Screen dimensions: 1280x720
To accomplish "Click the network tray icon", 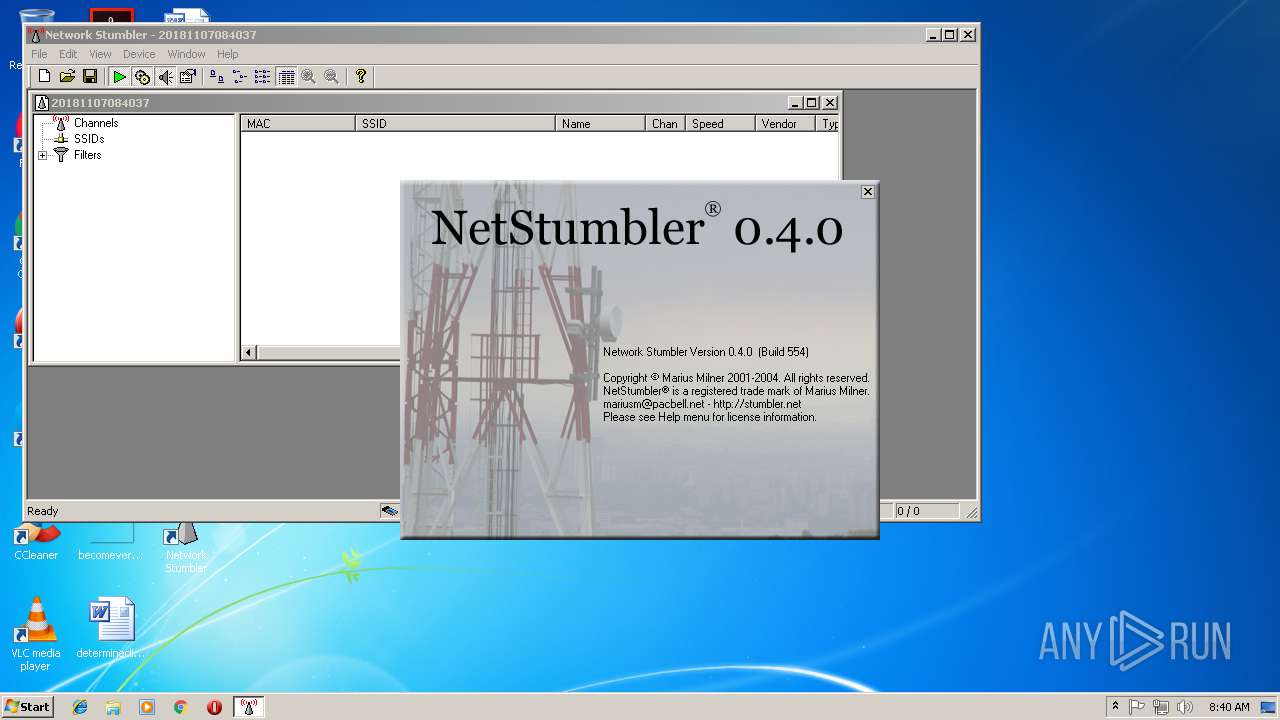I will [1161, 707].
